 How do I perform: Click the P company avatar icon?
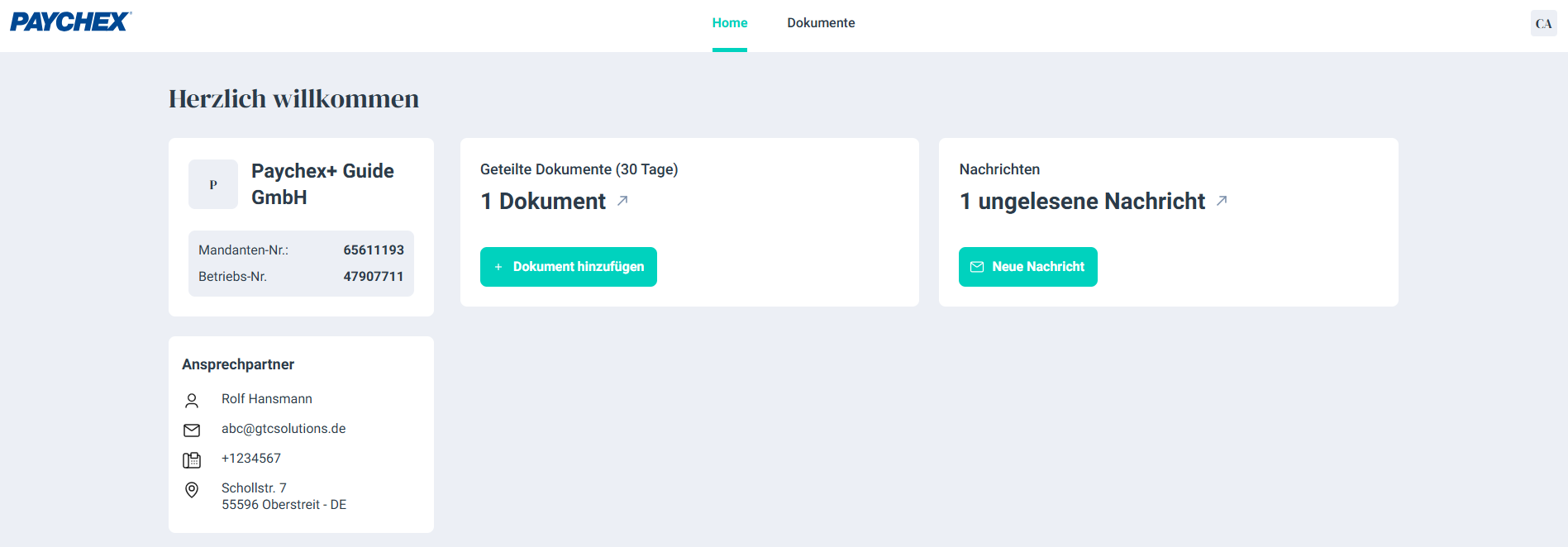[213, 184]
